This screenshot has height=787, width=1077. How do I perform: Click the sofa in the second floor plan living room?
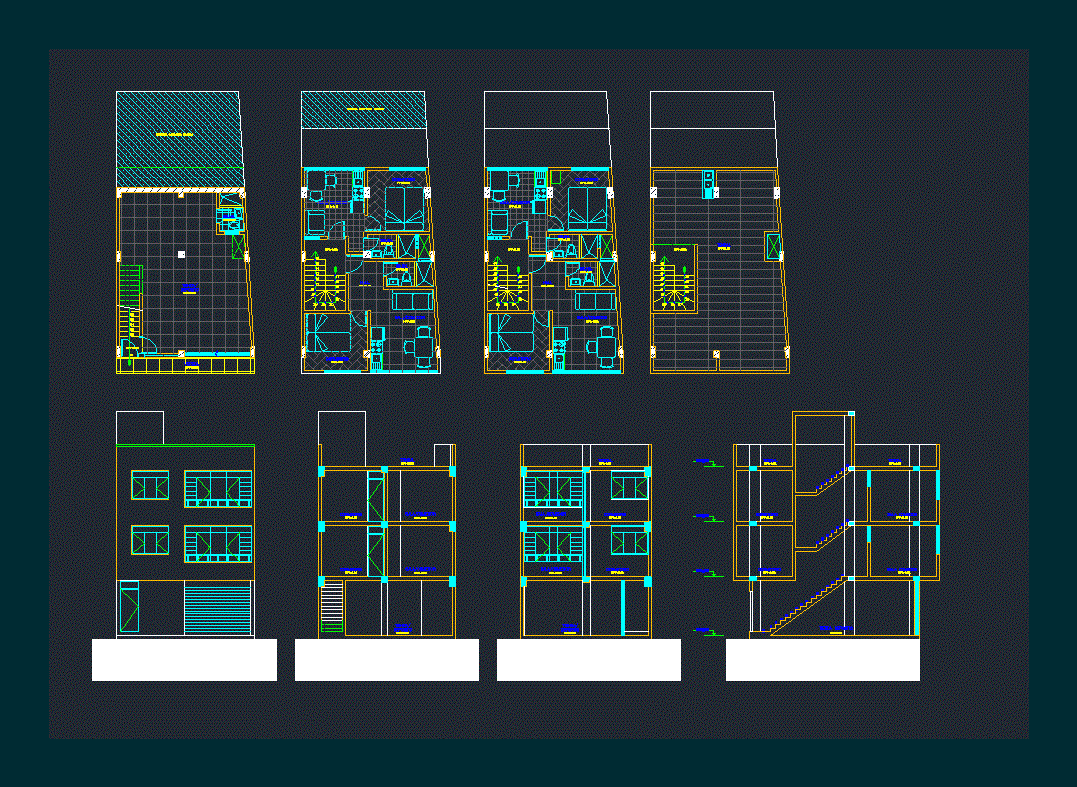[412, 301]
